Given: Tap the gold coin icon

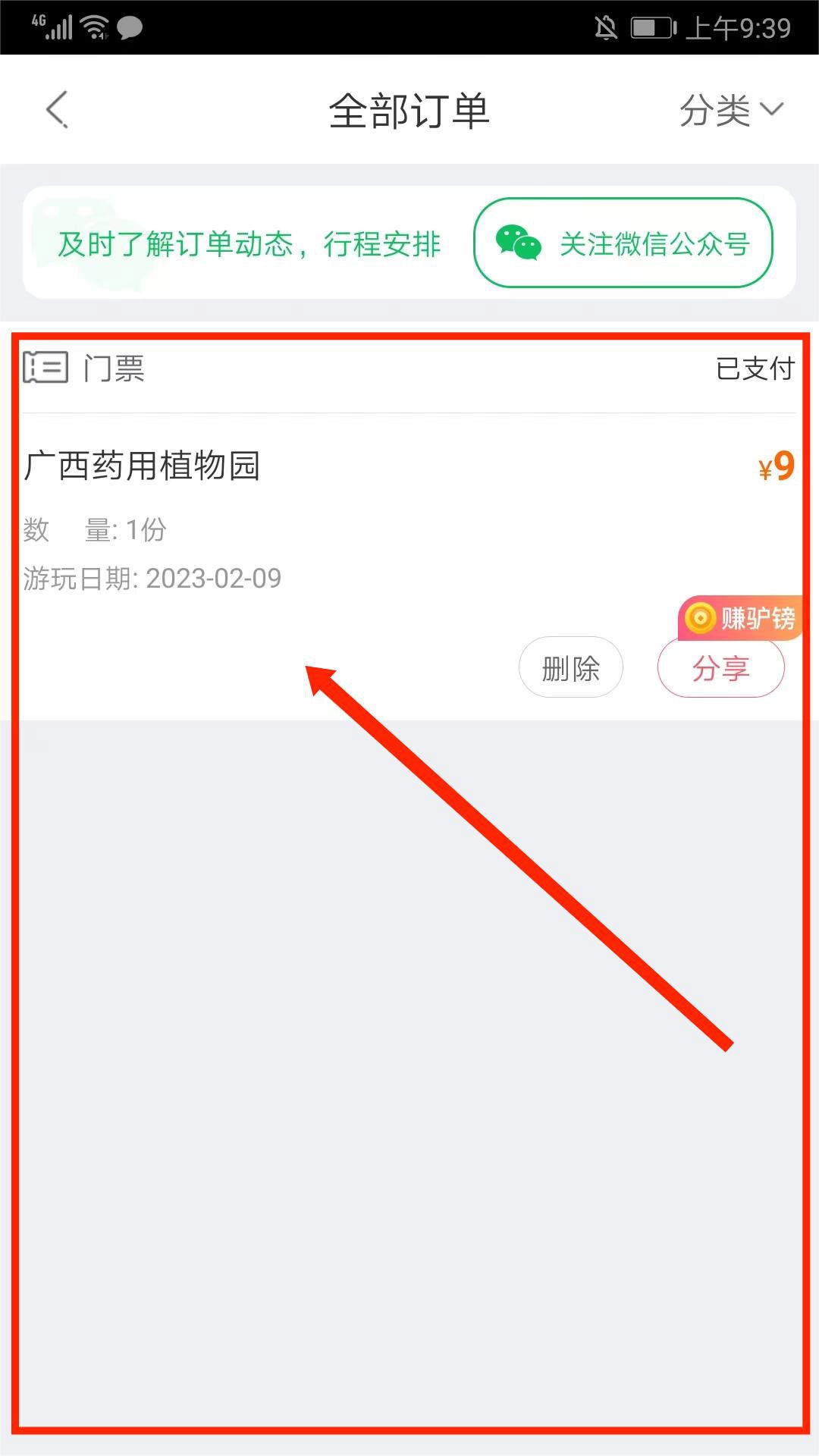Looking at the screenshot, I should (700, 618).
